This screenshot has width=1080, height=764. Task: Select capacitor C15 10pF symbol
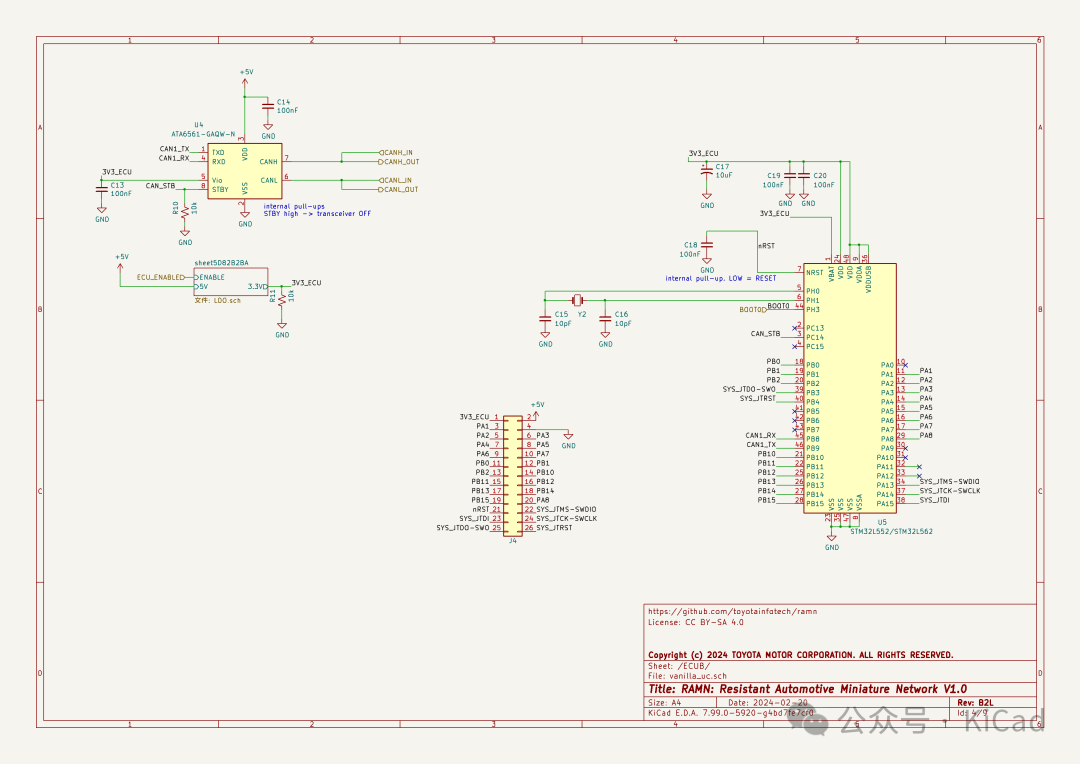[545, 318]
